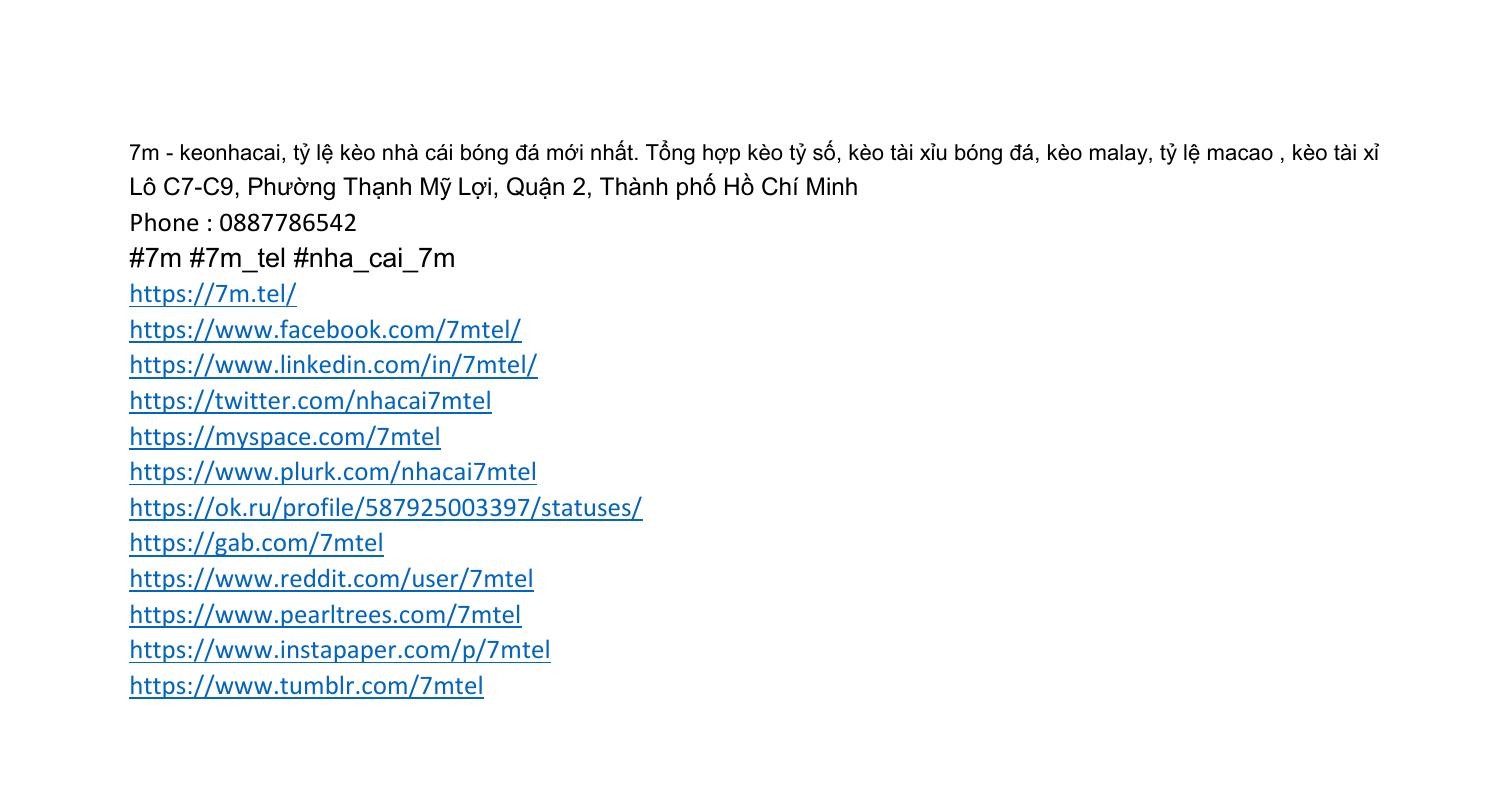
Task: Open the Tumblr 7mtel link
Action: (306, 686)
